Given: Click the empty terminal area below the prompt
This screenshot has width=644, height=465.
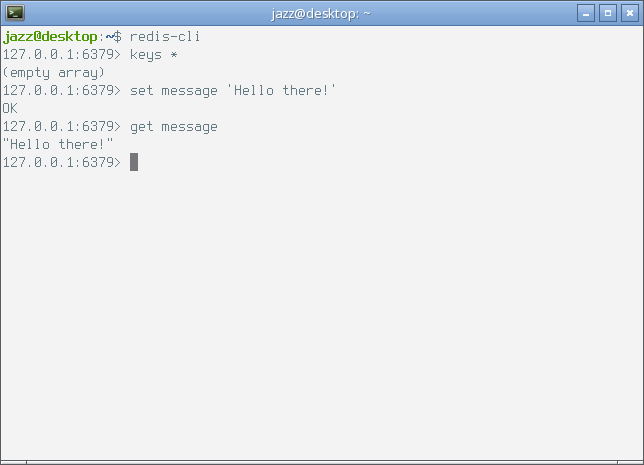Looking at the screenshot, I should (x=322, y=312).
